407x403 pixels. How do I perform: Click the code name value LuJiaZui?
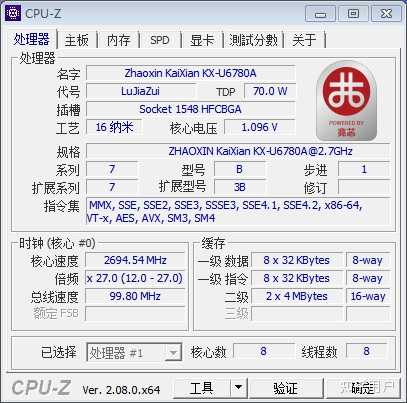point(140,91)
